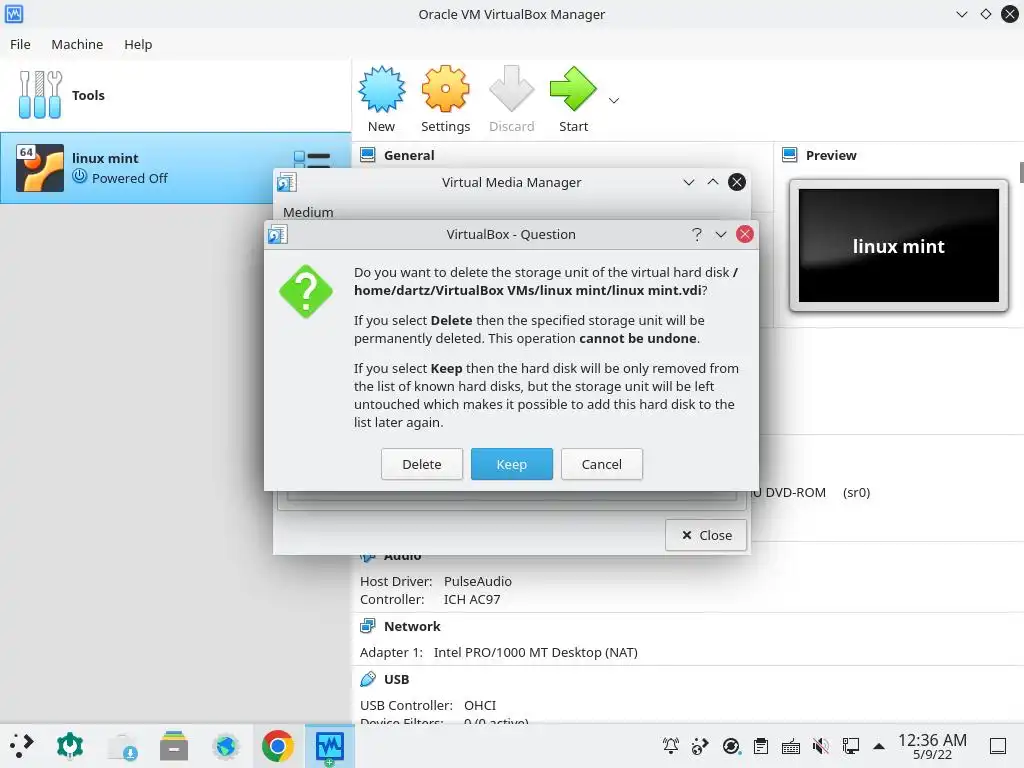Open the File menu
1024x768 pixels.
[20, 44]
